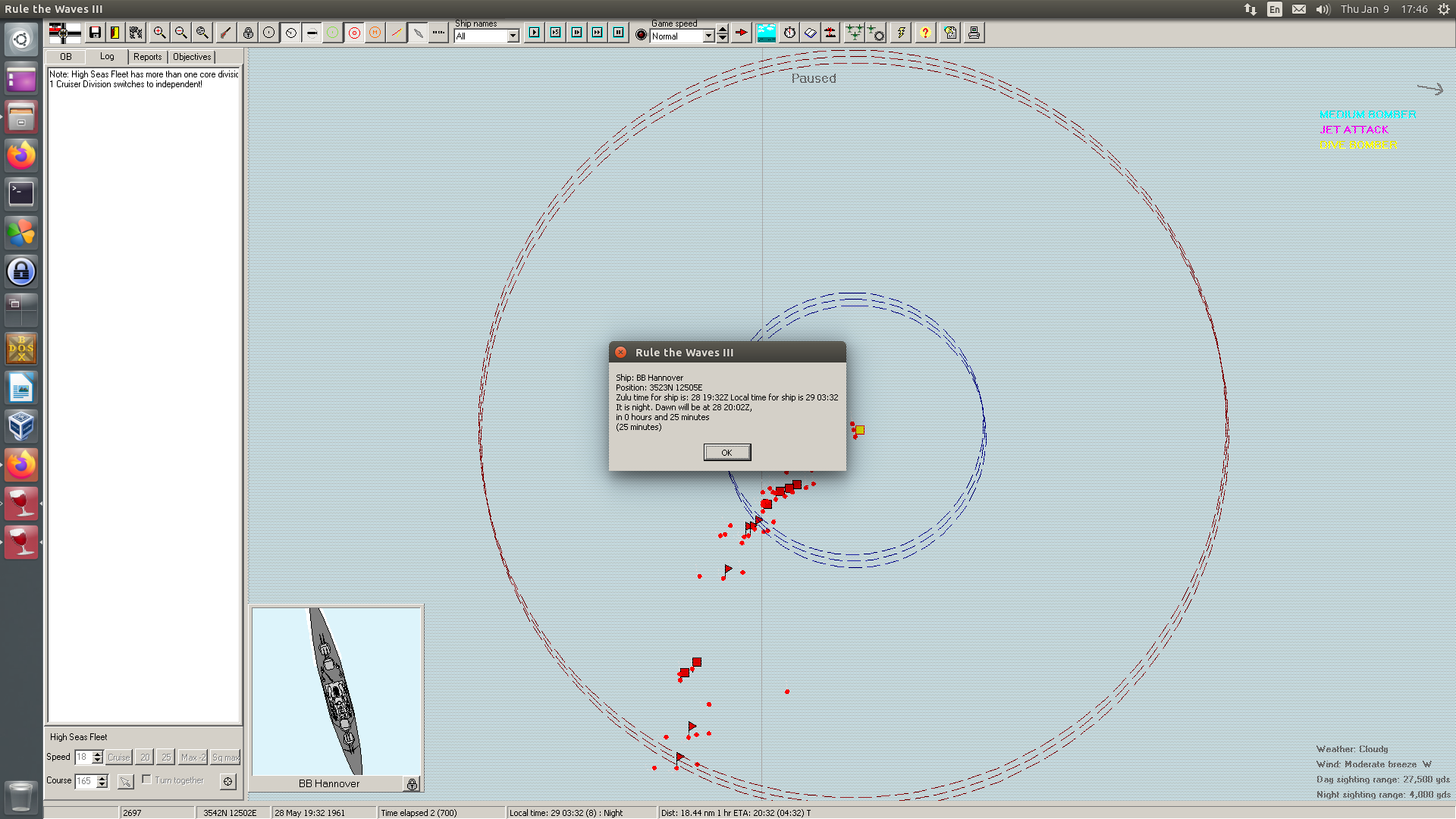Set speed to 25 knots button

pyautogui.click(x=166, y=757)
